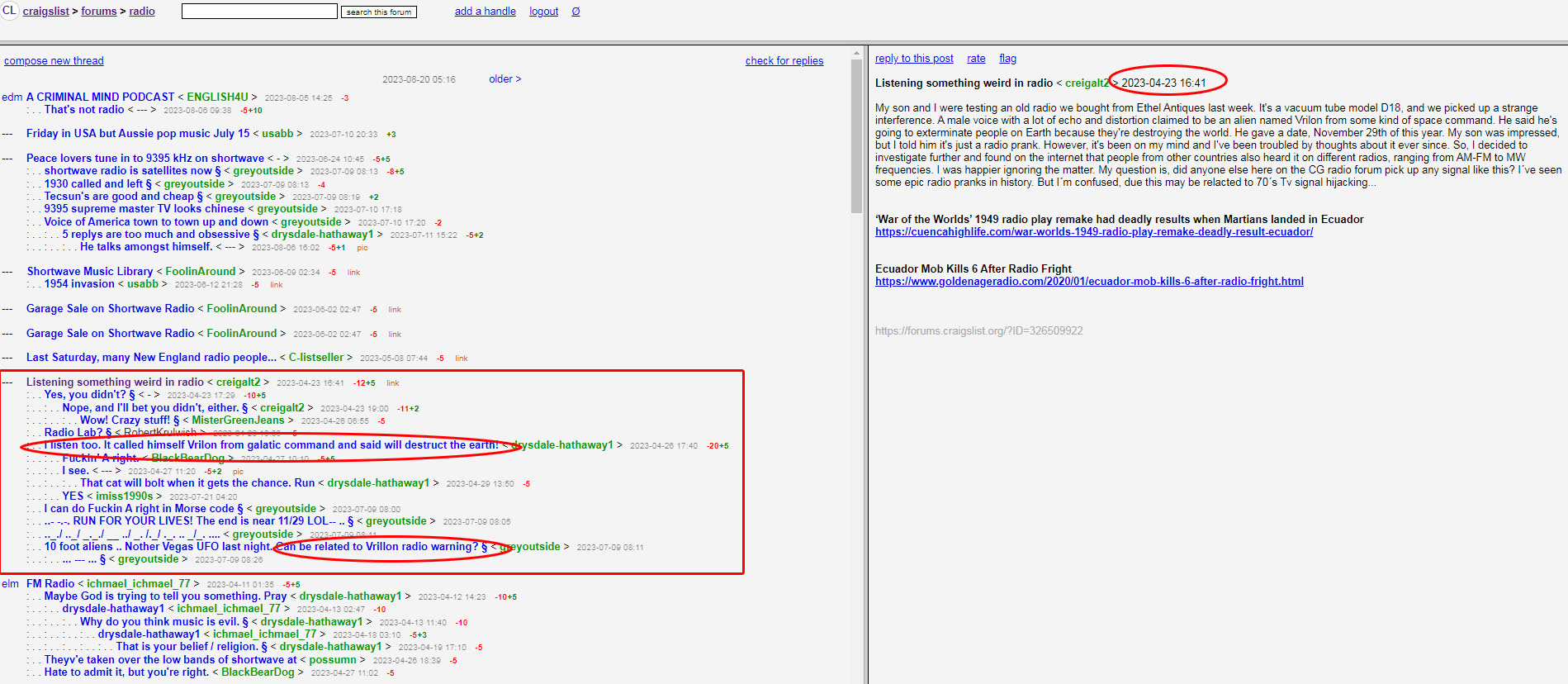Go to forums breadcrumb link
The image size is (1568, 684).
pyautogui.click(x=99, y=12)
